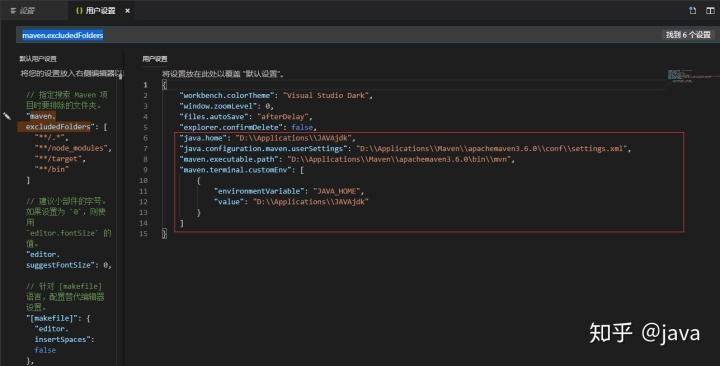Click the "afterDelay" value

[x=283, y=117]
